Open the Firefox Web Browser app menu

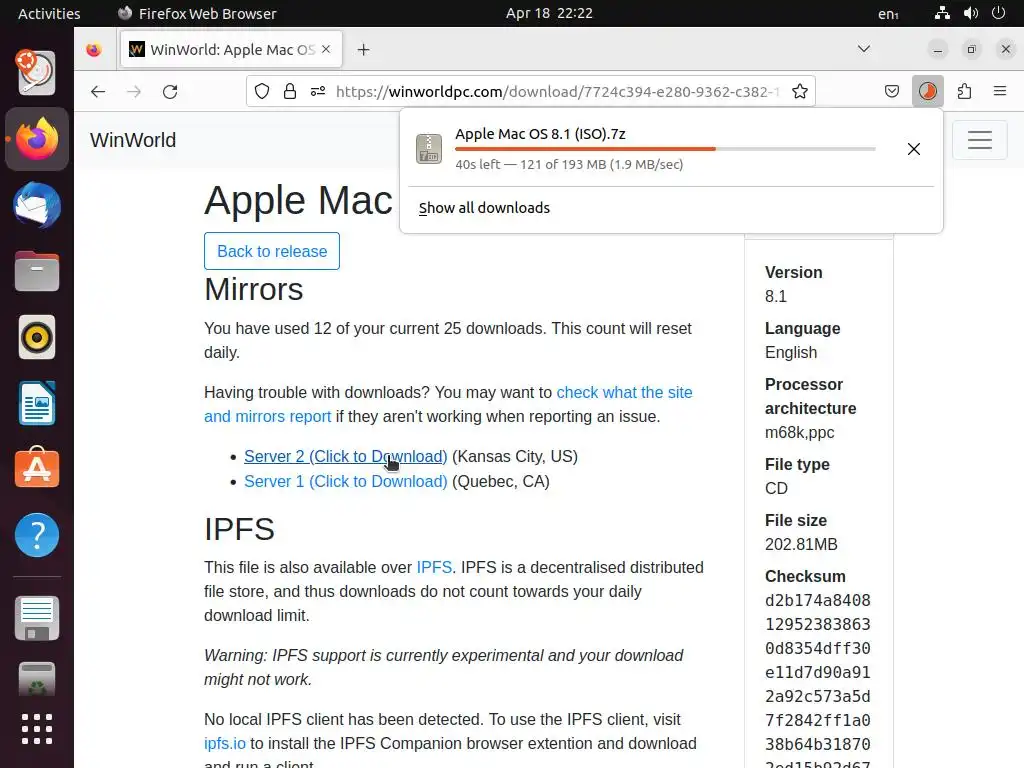pyautogui.click(x=197, y=13)
